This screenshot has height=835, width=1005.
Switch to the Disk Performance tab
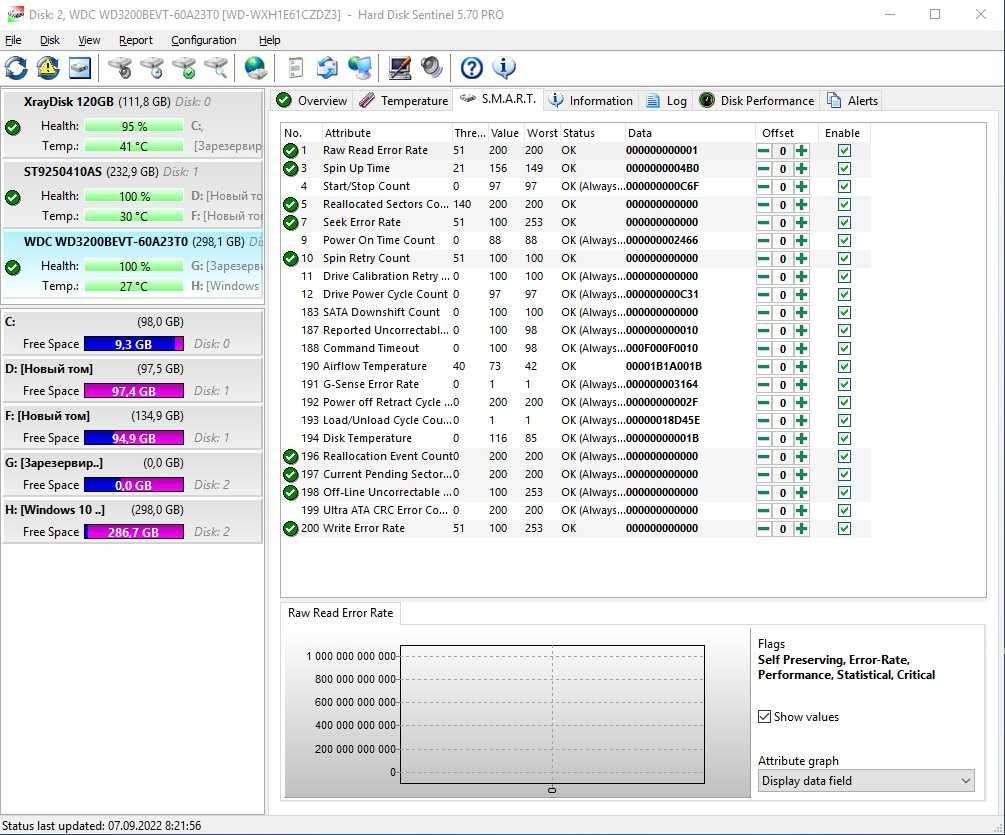pyautogui.click(x=757, y=101)
